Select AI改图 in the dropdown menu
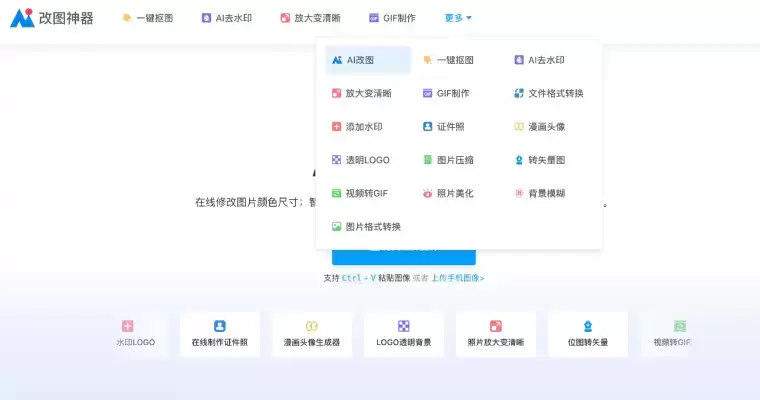Screen dimensions: 760x400 click(x=368, y=60)
